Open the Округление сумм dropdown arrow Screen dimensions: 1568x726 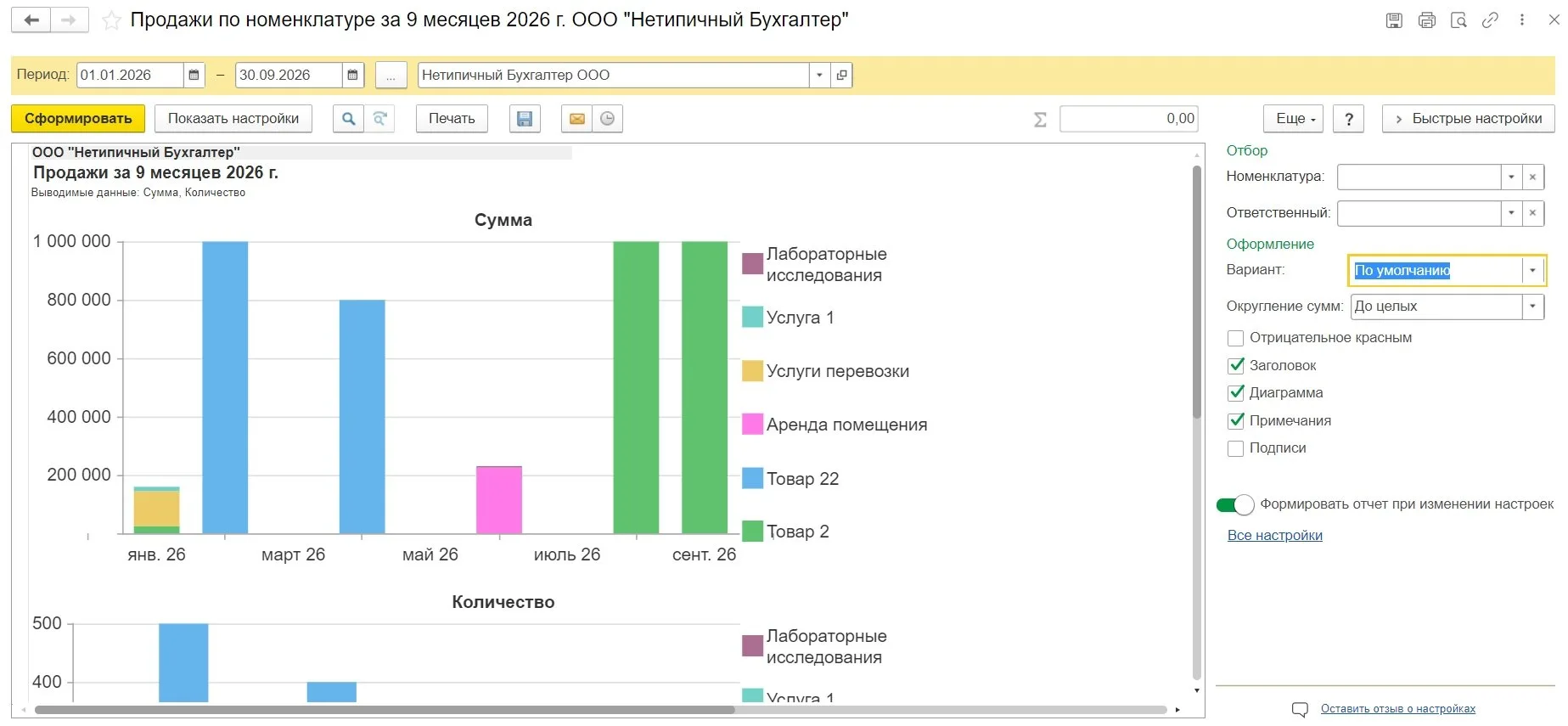coord(1532,307)
